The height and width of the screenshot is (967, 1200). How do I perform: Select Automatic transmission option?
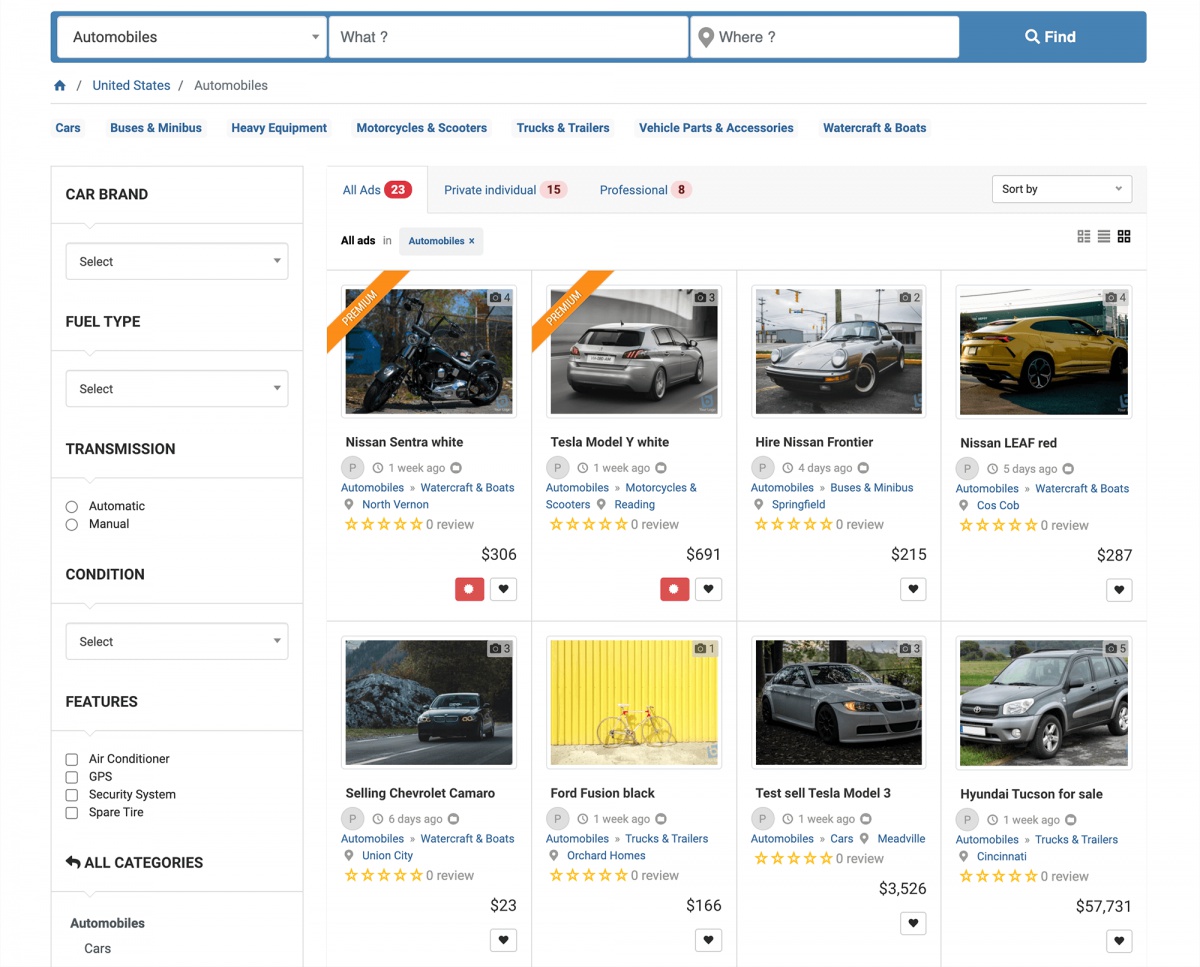tap(72, 507)
